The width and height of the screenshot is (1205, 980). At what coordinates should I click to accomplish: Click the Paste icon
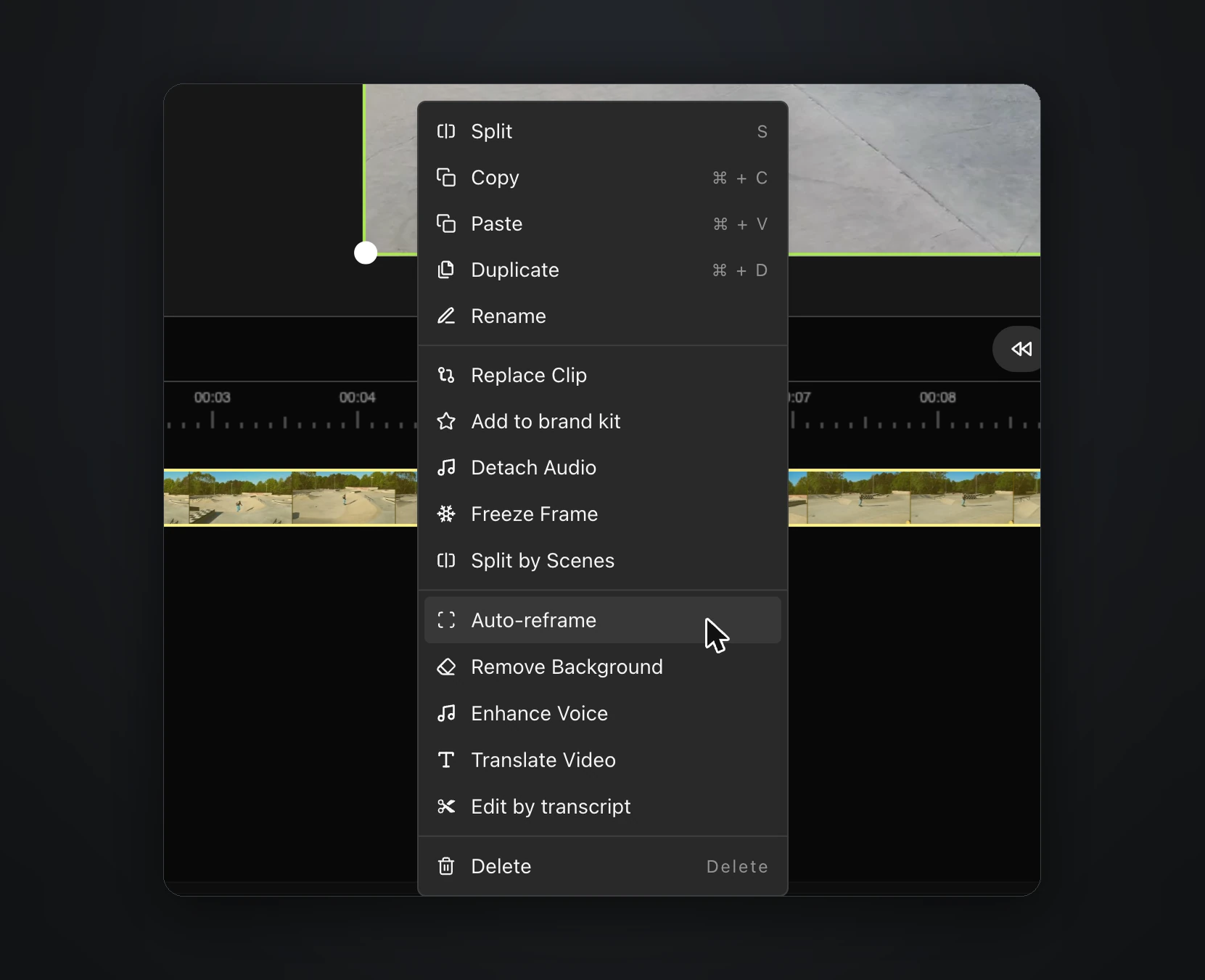pyautogui.click(x=446, y=223)
